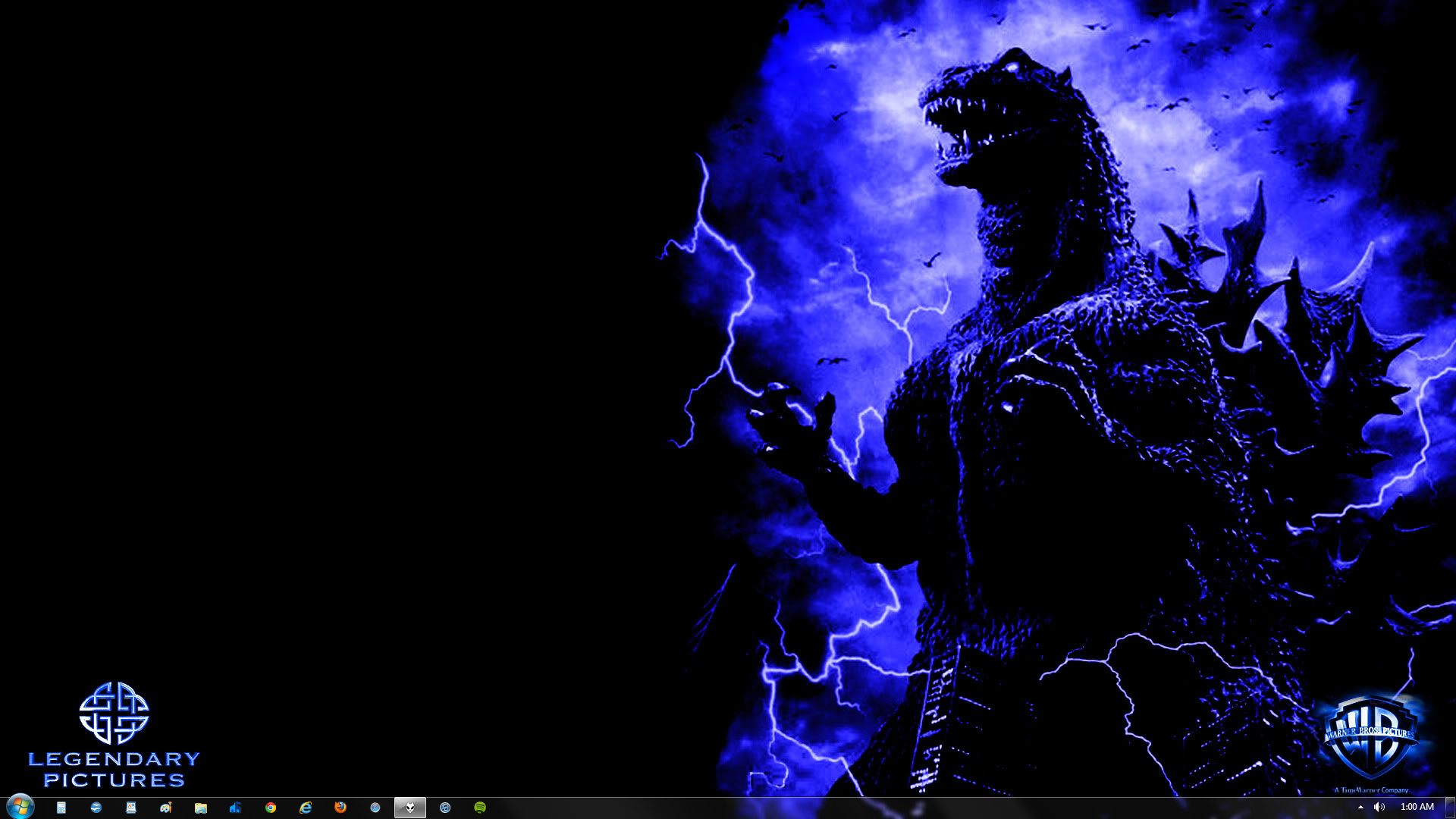1456x819 pixels.
Task: Launch Google Chrome from the taskbar
Action: tap(271, 808)
